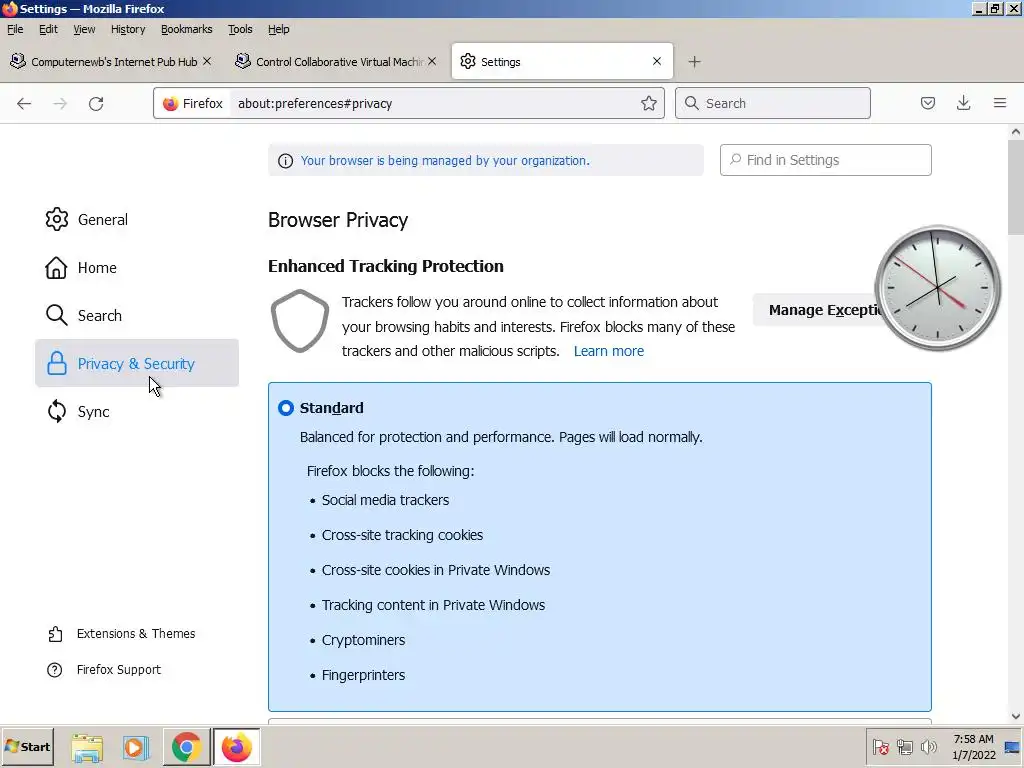
Task: Click the Windows Start button
Action: click(27, 747)
